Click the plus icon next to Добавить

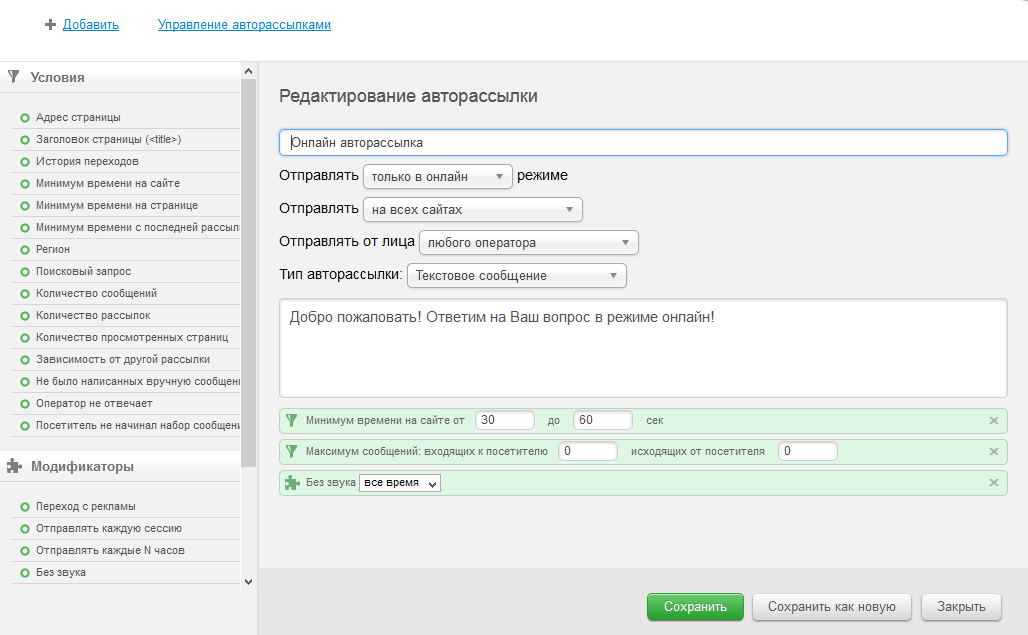pyautogui.click(x=50, y=25)
